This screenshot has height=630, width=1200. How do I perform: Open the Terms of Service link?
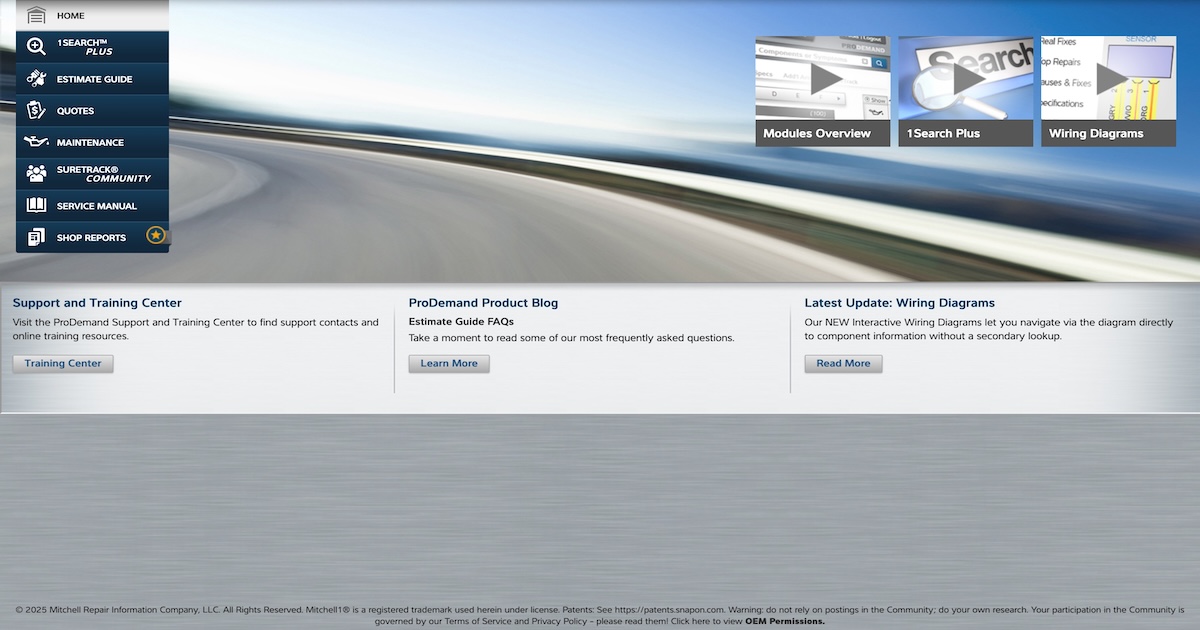point(479,621)
